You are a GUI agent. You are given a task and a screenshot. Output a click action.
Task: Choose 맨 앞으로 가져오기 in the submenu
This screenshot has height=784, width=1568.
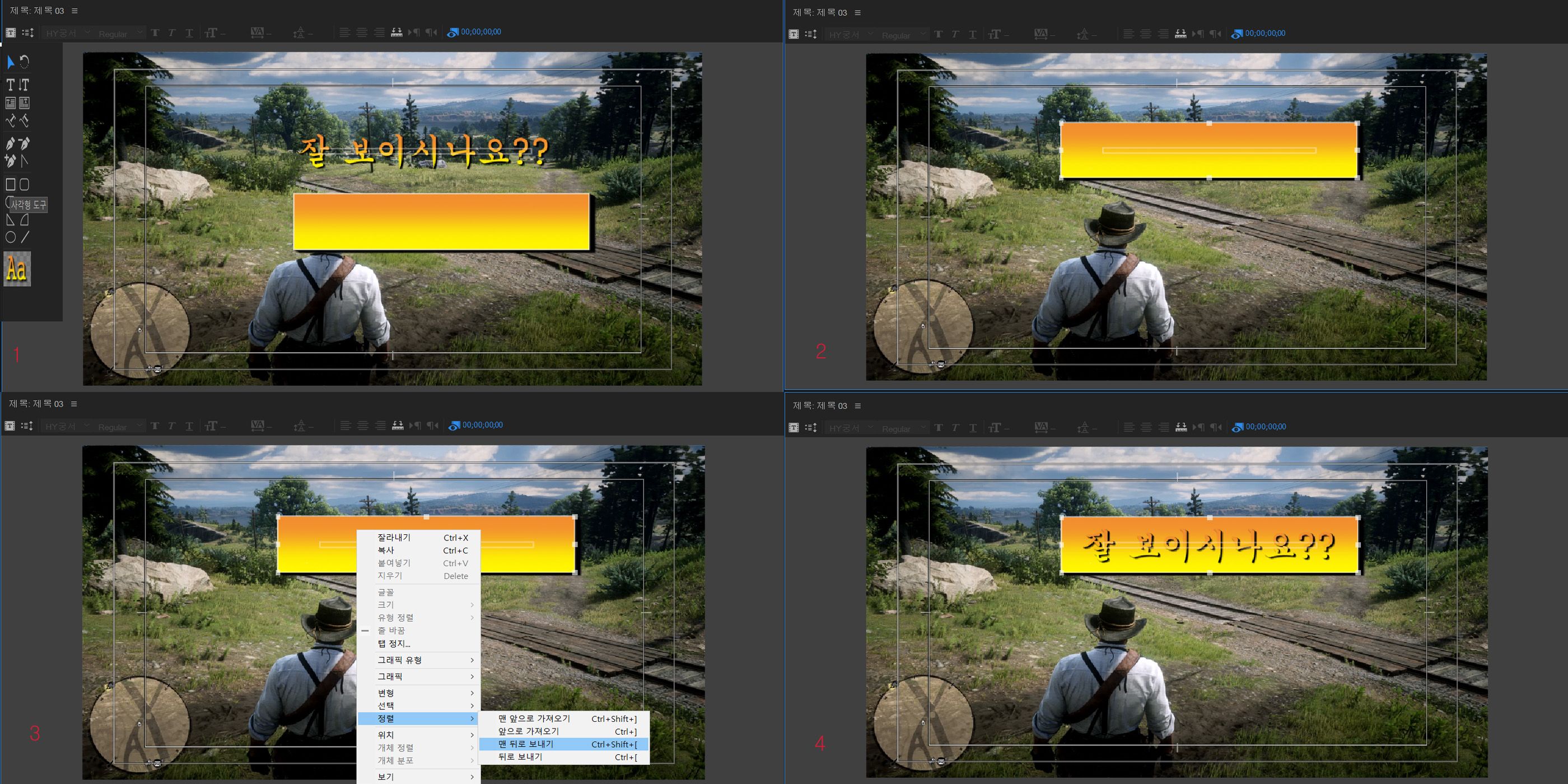pos(534,718)
